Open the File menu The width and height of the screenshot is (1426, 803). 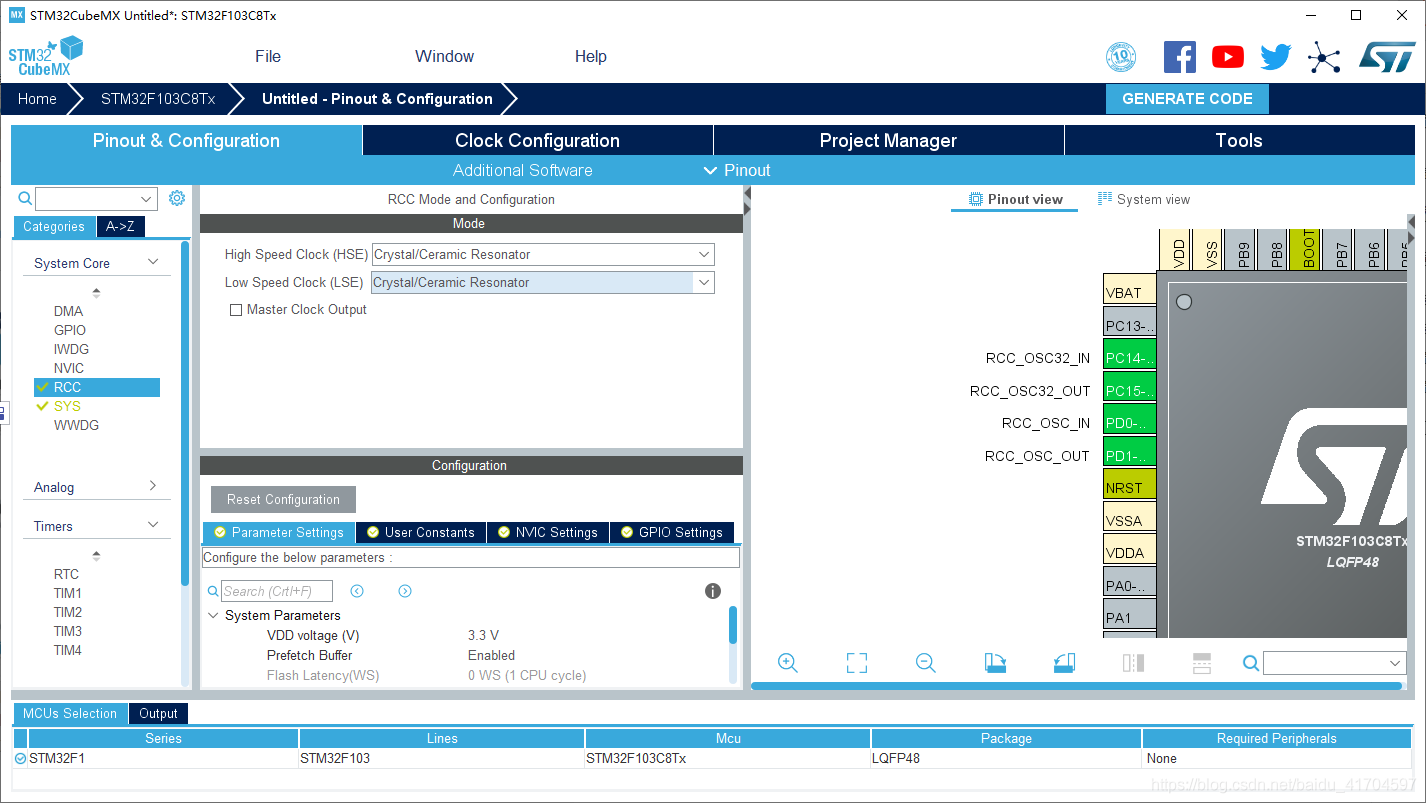268,57
